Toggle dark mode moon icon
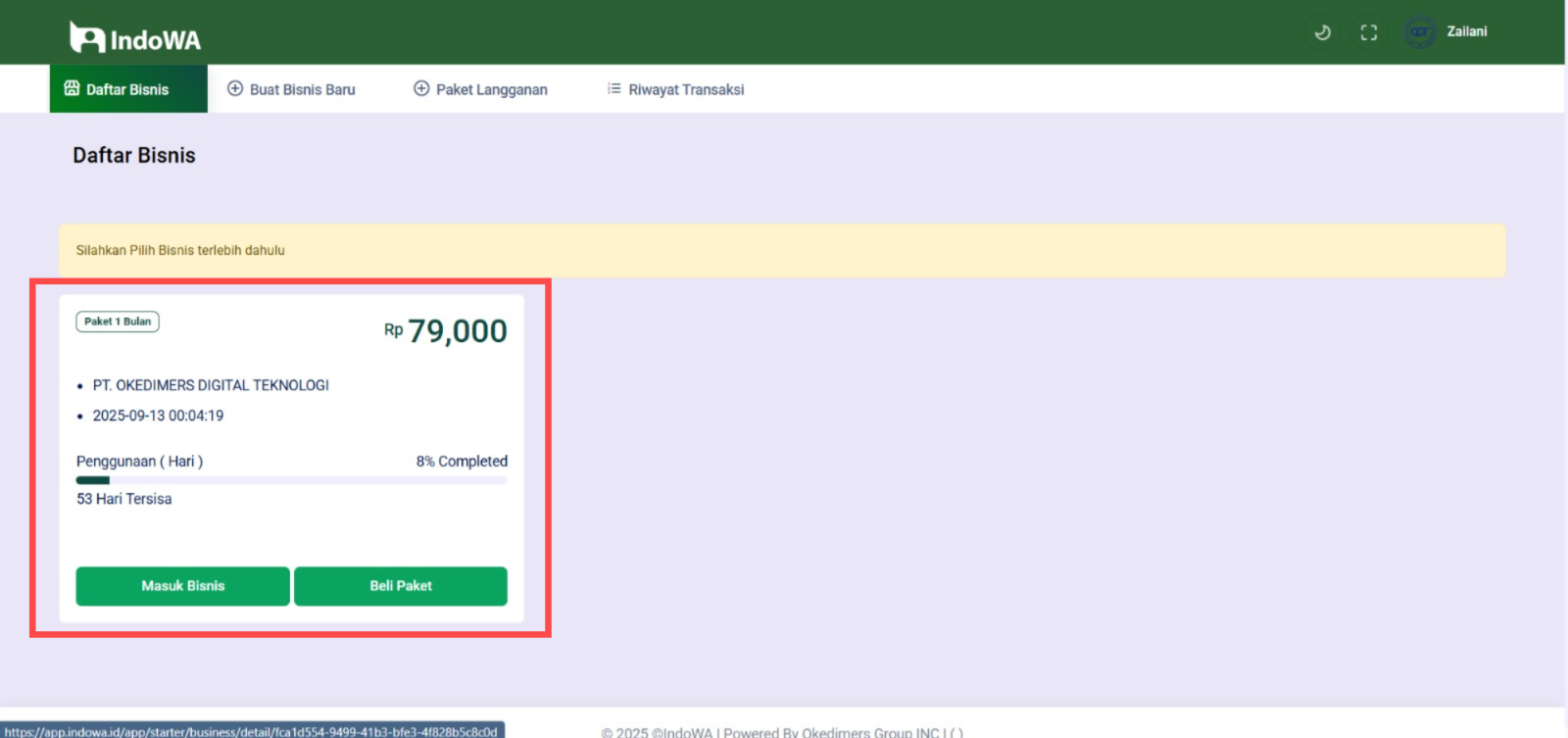Viewport: 1568px width, 738px height. coord(1322,32)
